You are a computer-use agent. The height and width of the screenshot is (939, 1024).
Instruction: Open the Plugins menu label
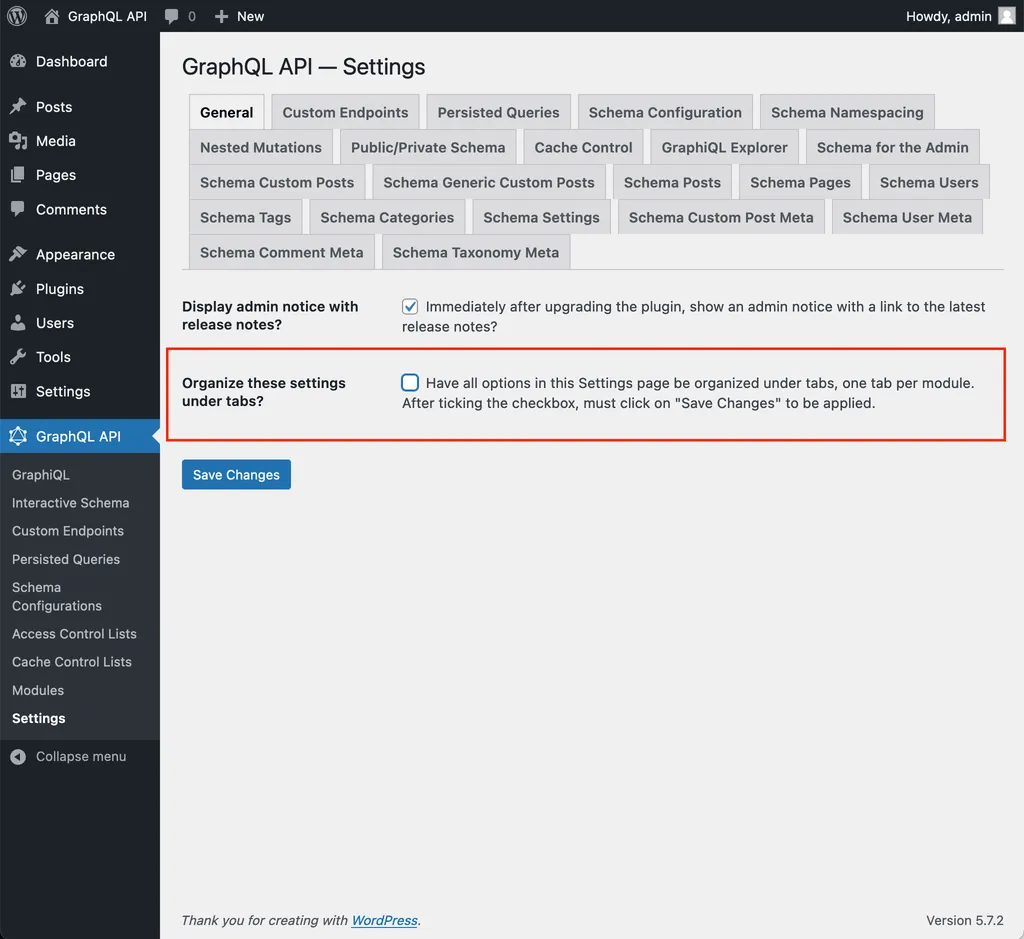(x=59, y=289)
